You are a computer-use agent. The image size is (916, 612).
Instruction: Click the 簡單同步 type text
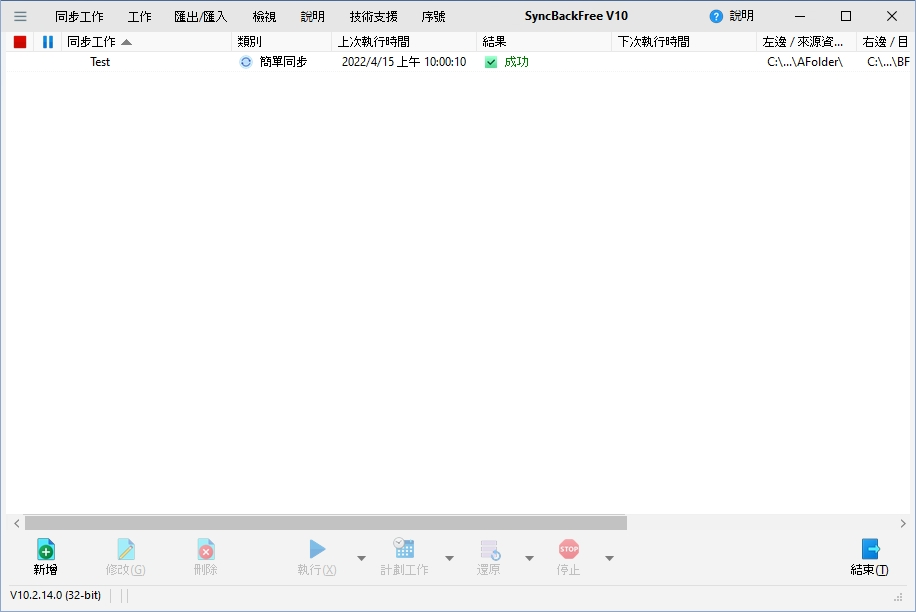coord(283,62)
